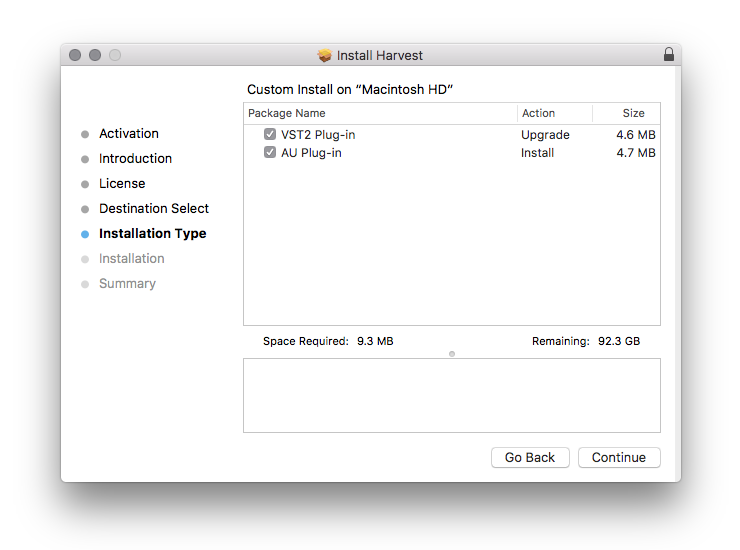Click the blue bullet beside Installation Type

[x=85, y=234]
